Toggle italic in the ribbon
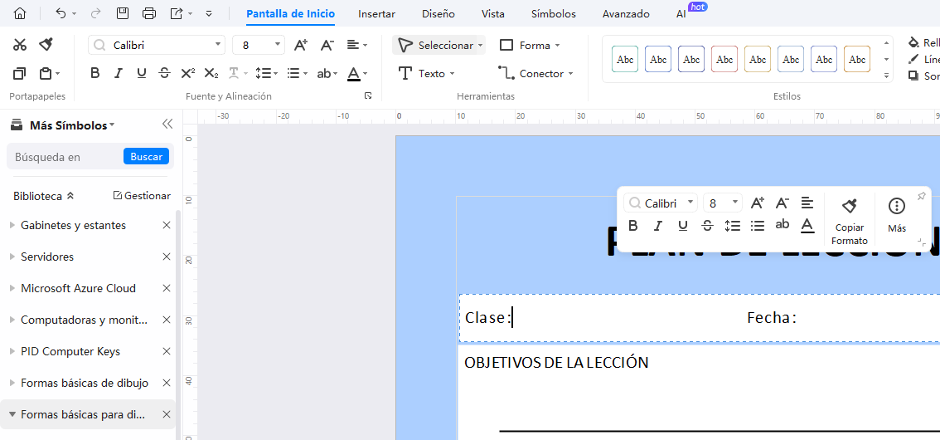The image size is (941, 441). pos(118,73)
